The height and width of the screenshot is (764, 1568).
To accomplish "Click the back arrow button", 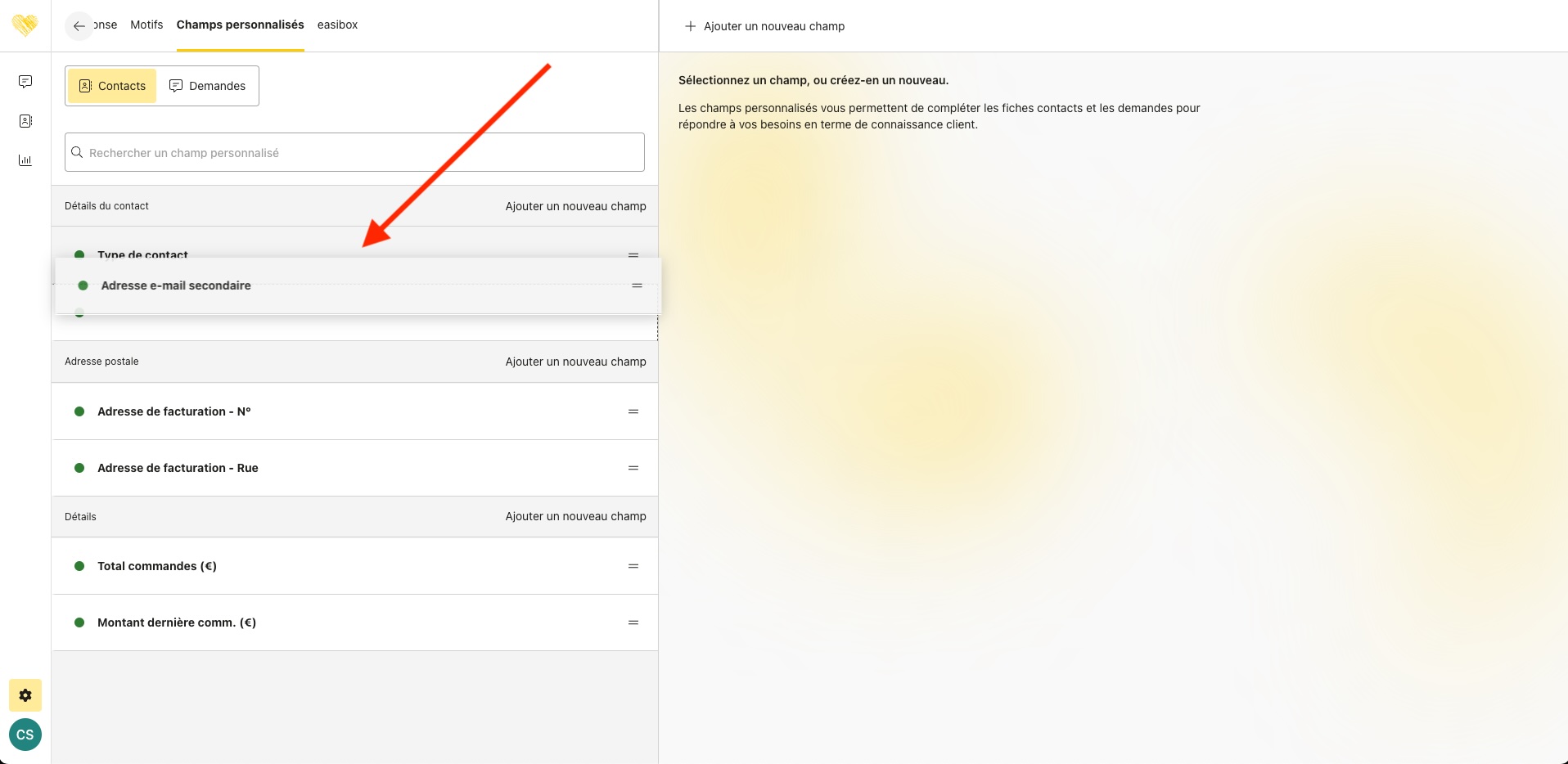I will [x=79, y=26].
